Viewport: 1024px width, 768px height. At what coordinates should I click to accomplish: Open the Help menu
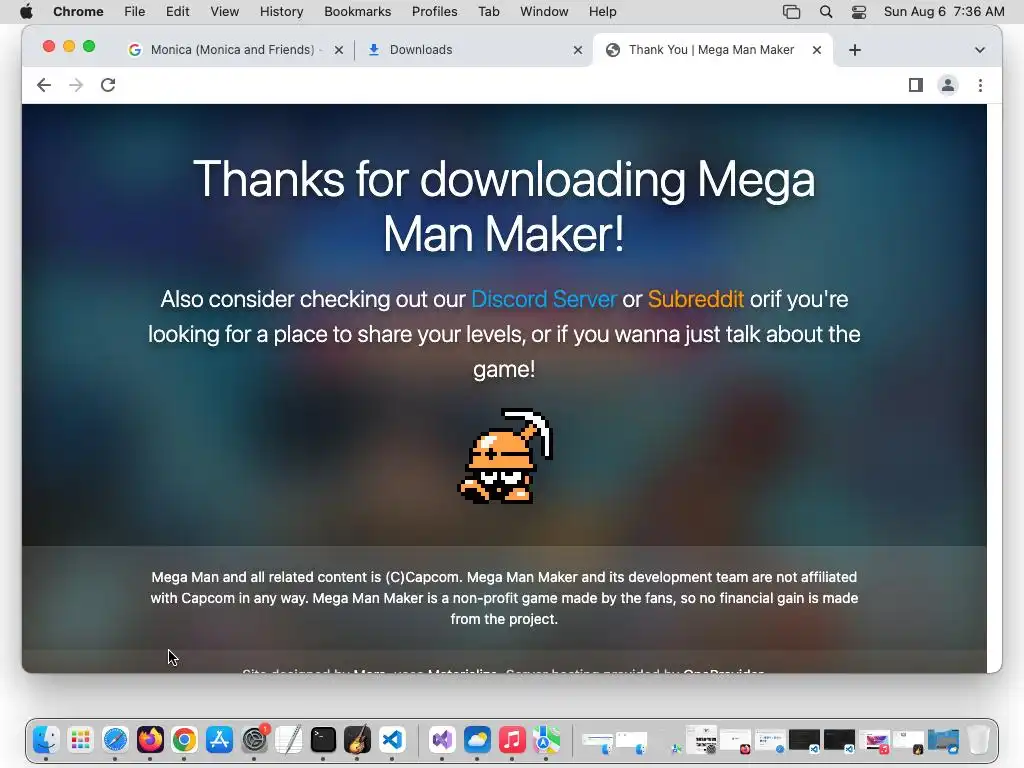(x=602, y=12)
